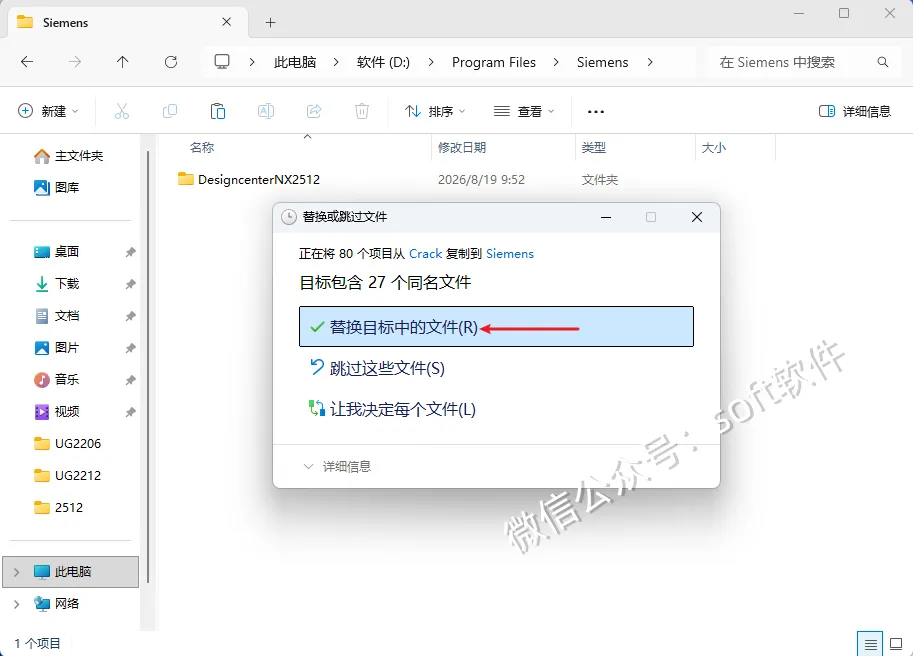Click the Share icon in toolbar
The width and height of the screenshot is (913, 656).
(314, 111)
